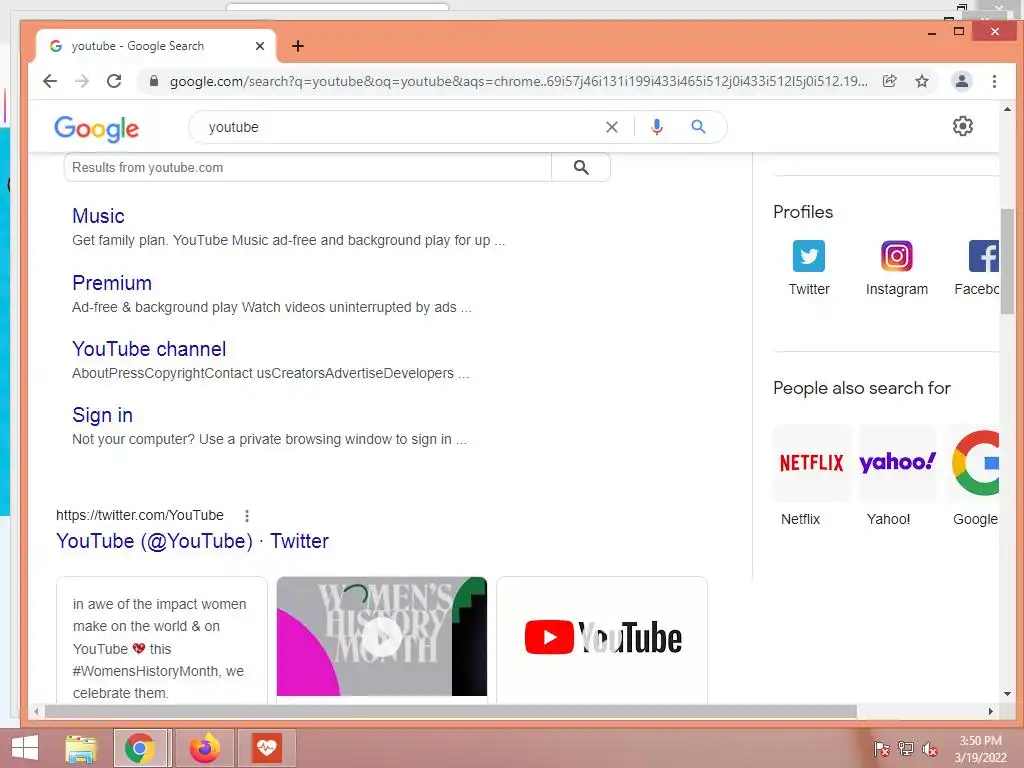The width and height of the screenshot is (1024, 768).
Task: Open the Chrome profile avatar menu
Action: click(961, 81)
